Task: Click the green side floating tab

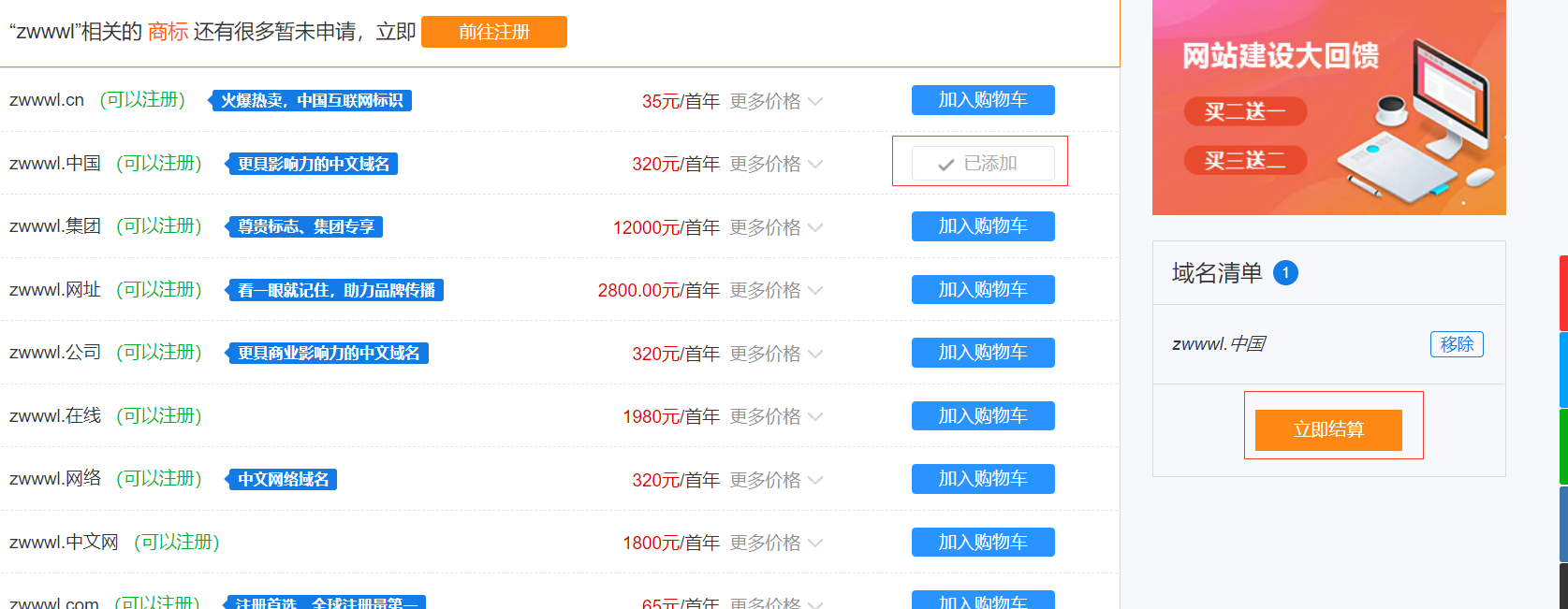Action: tap(1563, 446)
